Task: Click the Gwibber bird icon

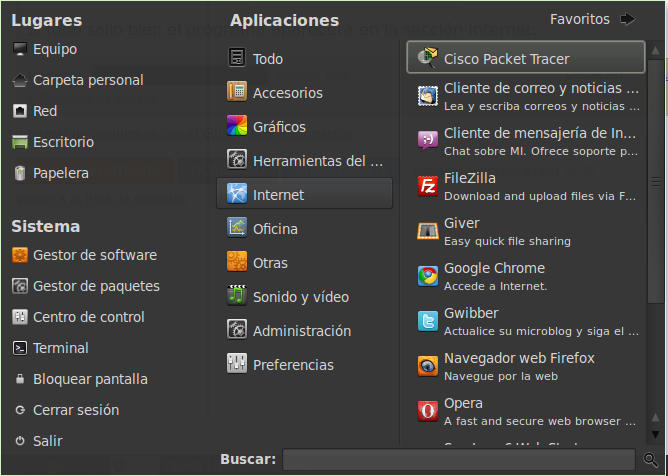Action: click(x=428, y=321)
